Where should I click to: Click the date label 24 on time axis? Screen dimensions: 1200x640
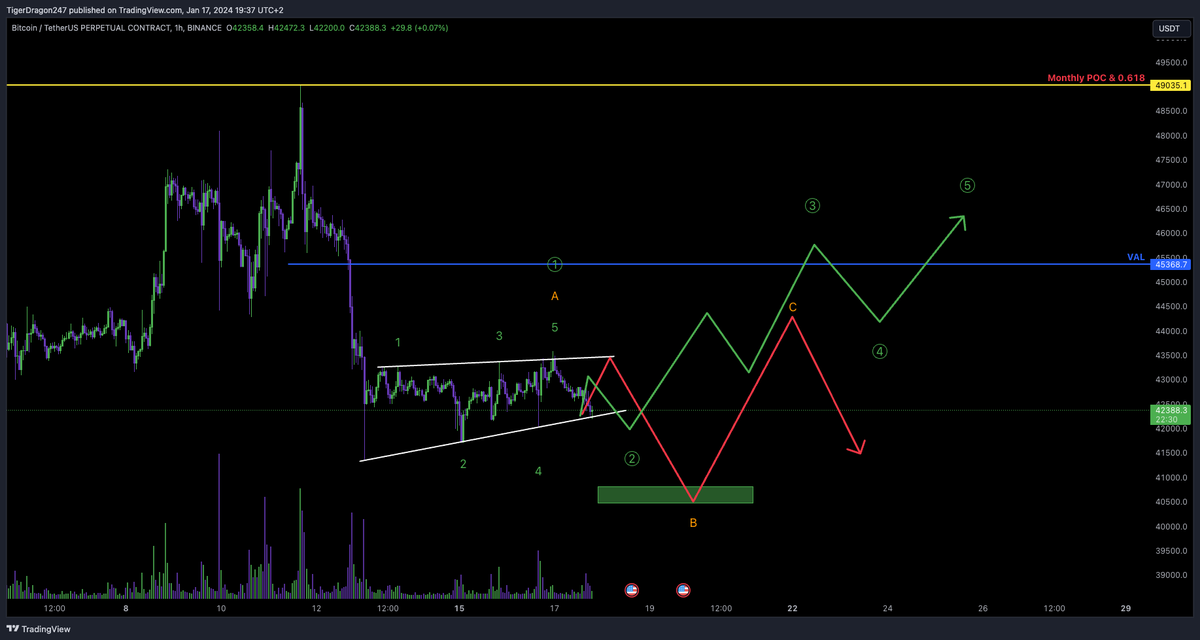[x=888, y=608]
